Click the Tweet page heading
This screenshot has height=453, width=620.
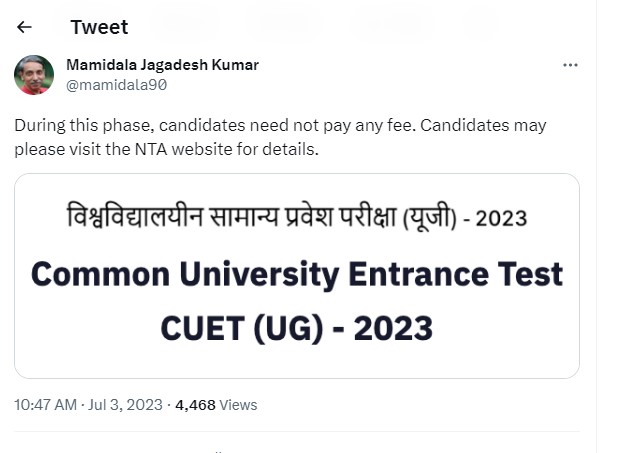(x=99, y=27)
